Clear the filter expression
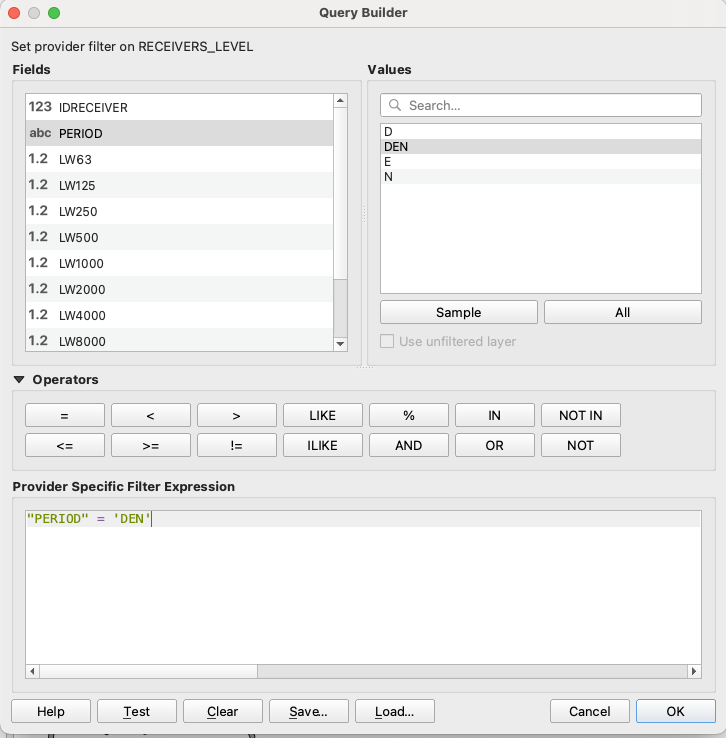 coord(223,711)
